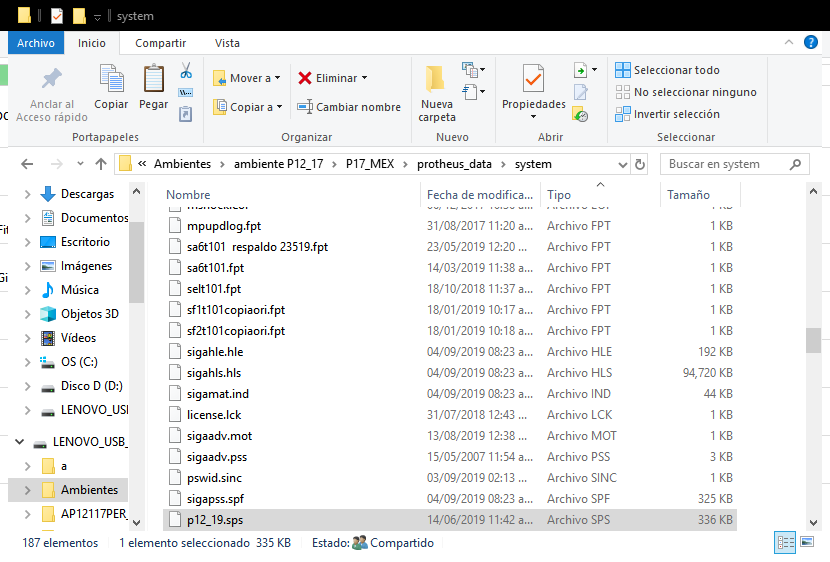Click the back navigation arrow

[27, 164]
